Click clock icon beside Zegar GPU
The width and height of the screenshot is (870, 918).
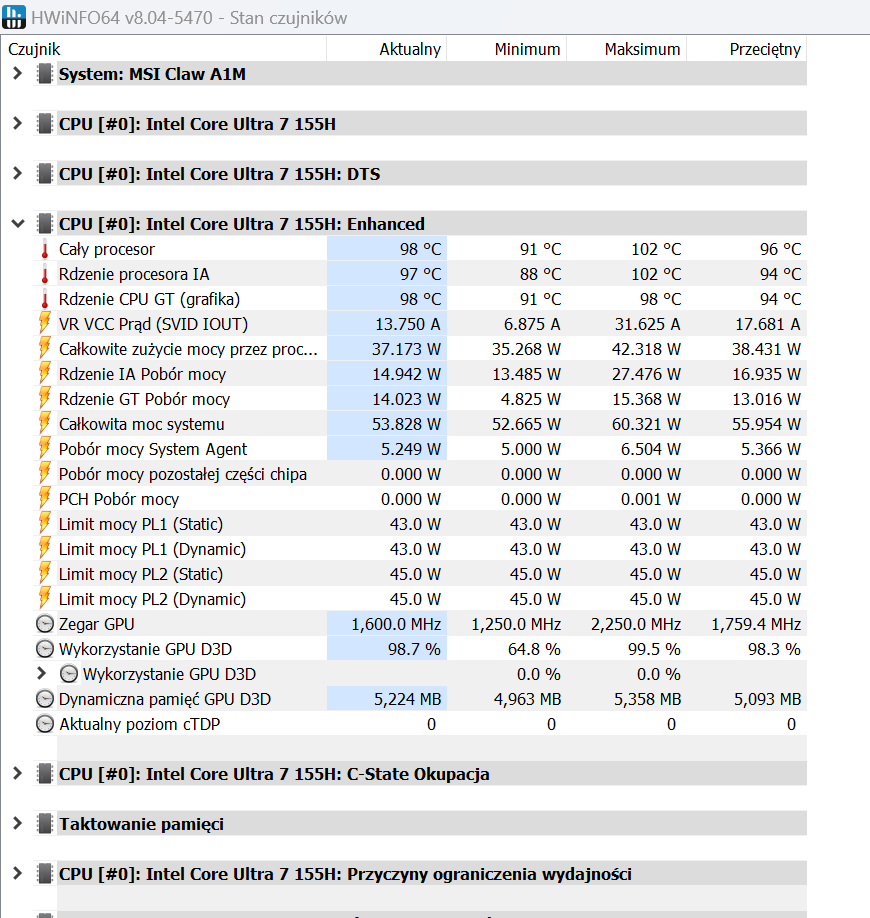[44, 624]
